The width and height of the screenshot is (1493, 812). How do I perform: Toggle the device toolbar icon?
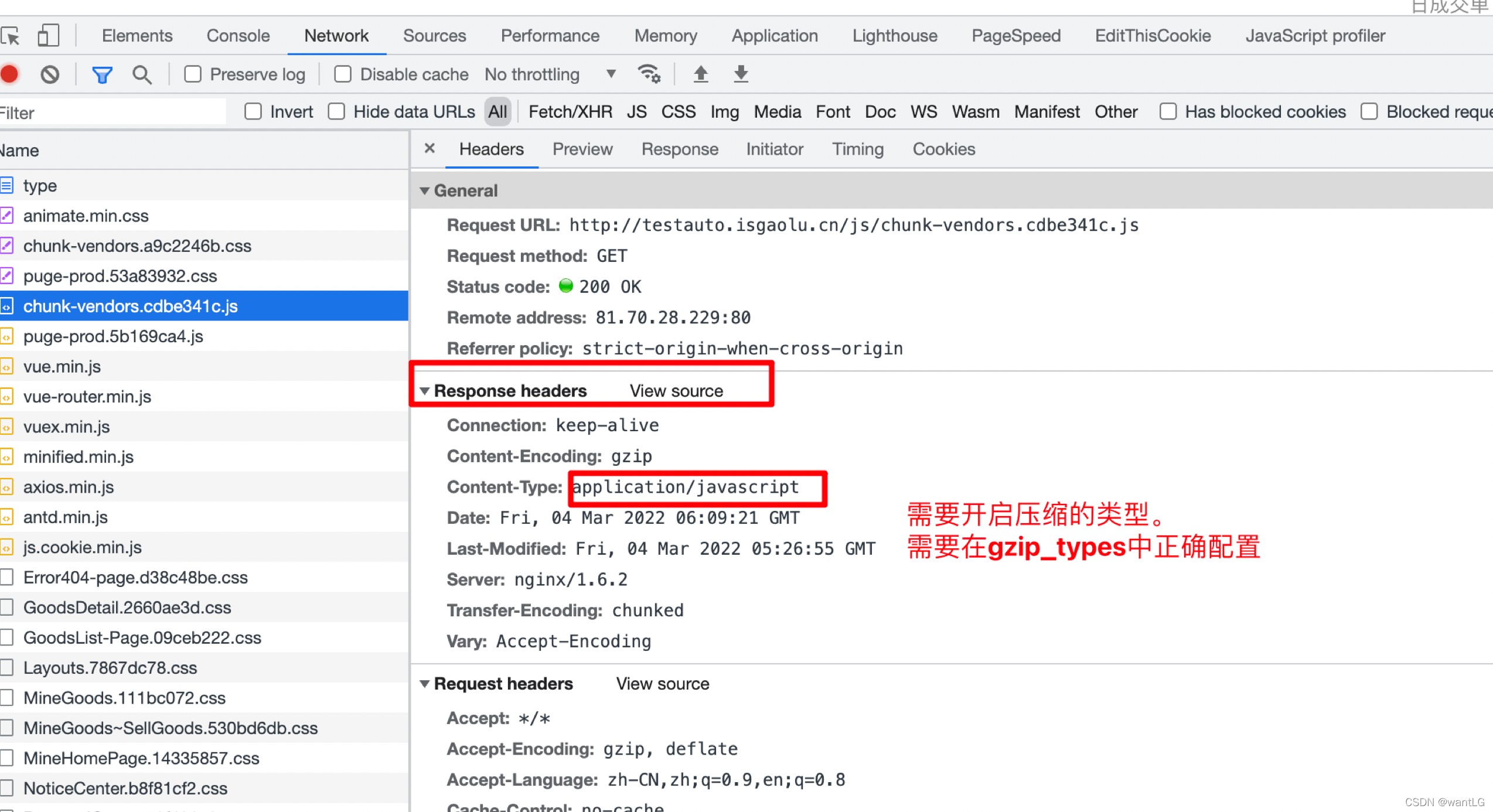[48, 36]
